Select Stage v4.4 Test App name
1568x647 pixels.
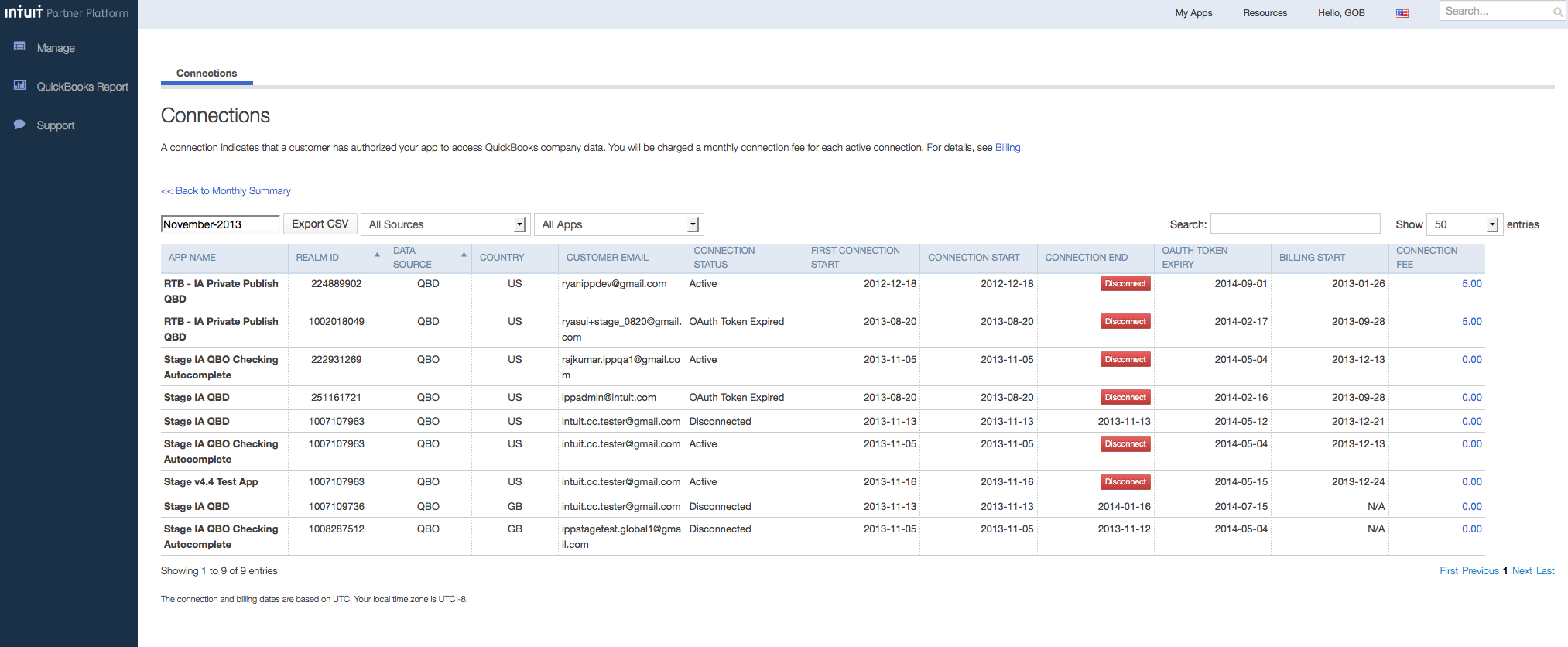(x=211, y=482)
